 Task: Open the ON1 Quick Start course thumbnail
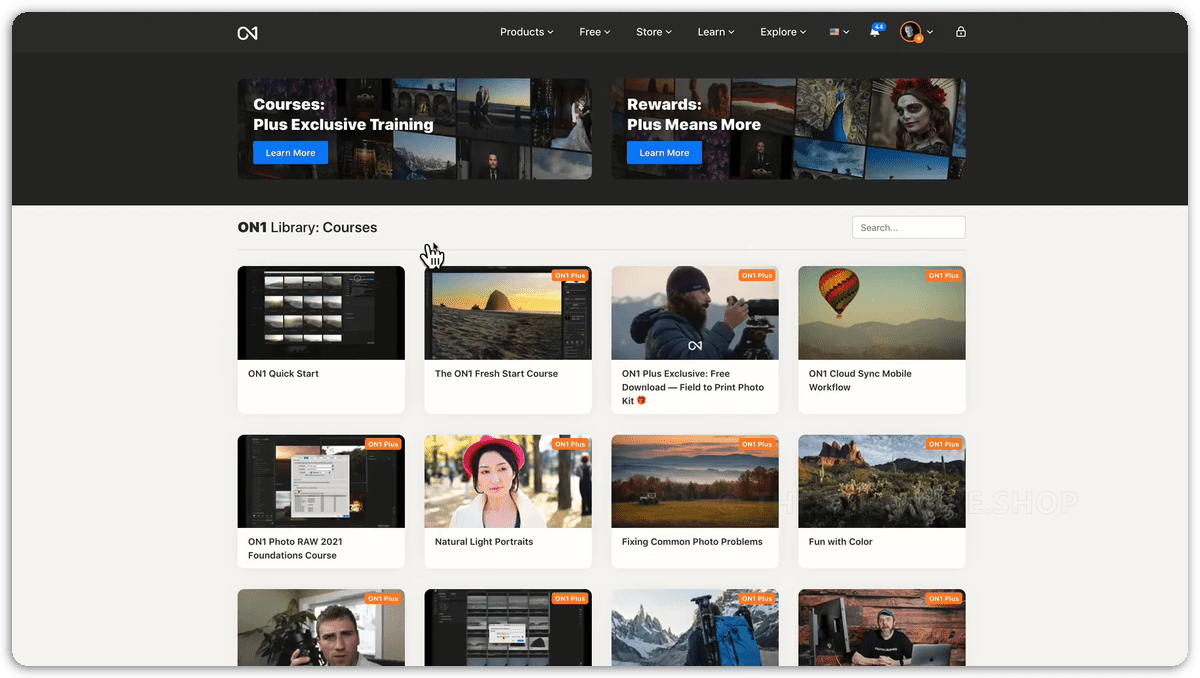[x=321, y=313]
